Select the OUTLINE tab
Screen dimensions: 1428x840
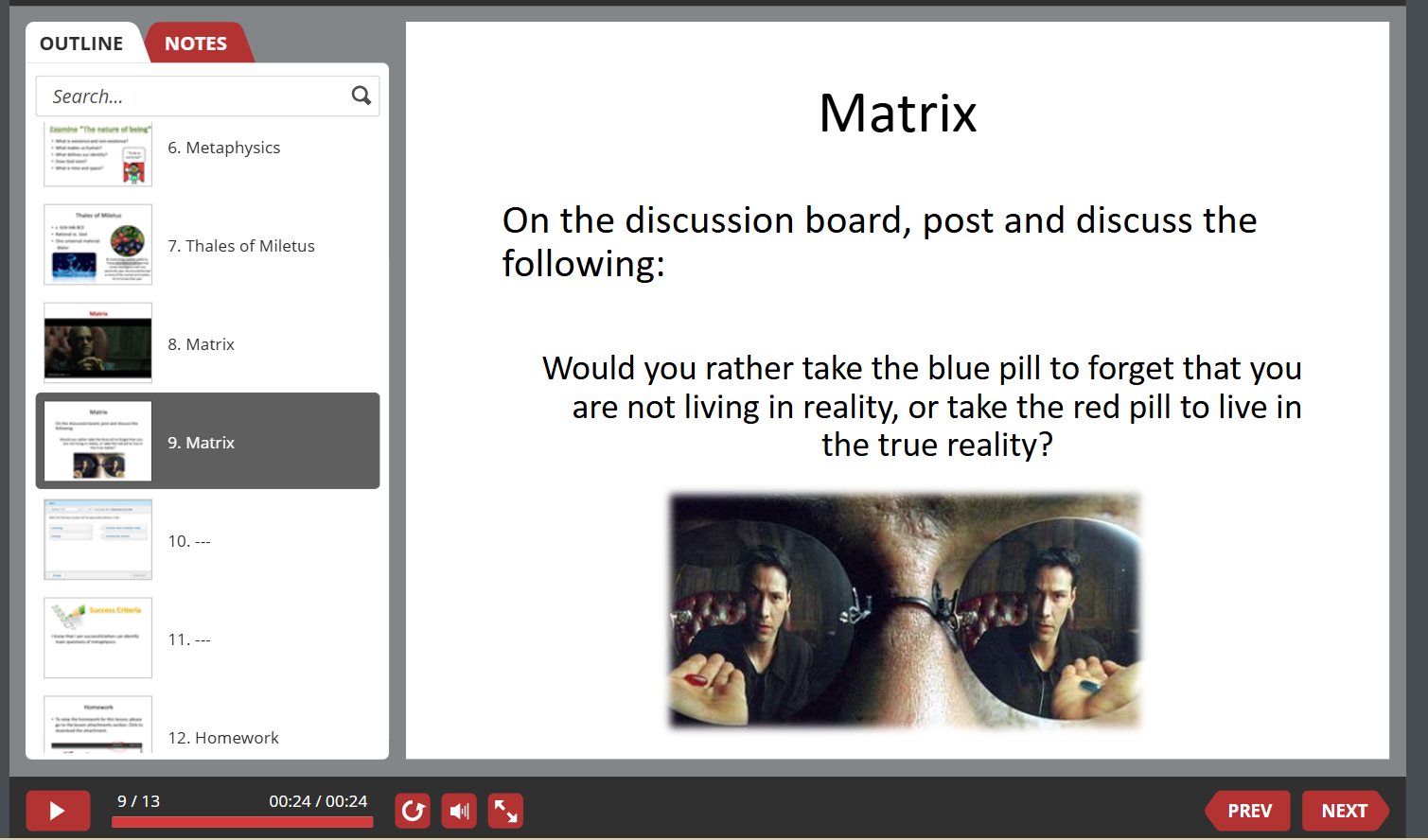tap(81, 44)
